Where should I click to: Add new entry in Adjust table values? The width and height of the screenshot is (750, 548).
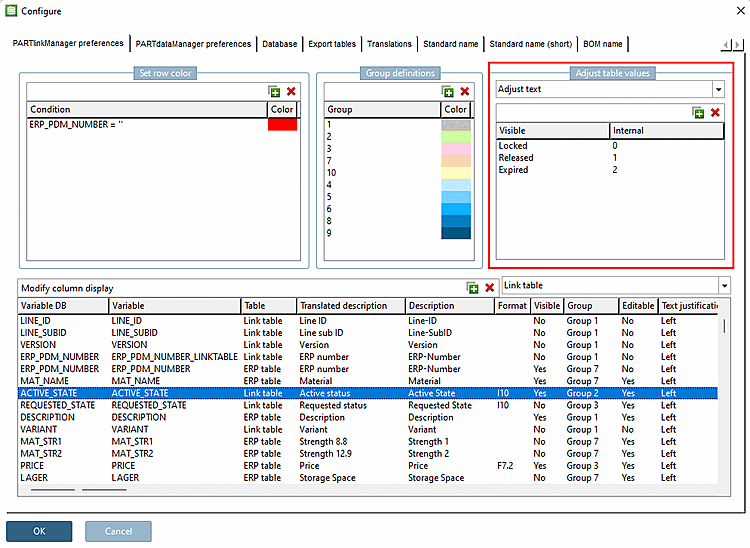698,113
